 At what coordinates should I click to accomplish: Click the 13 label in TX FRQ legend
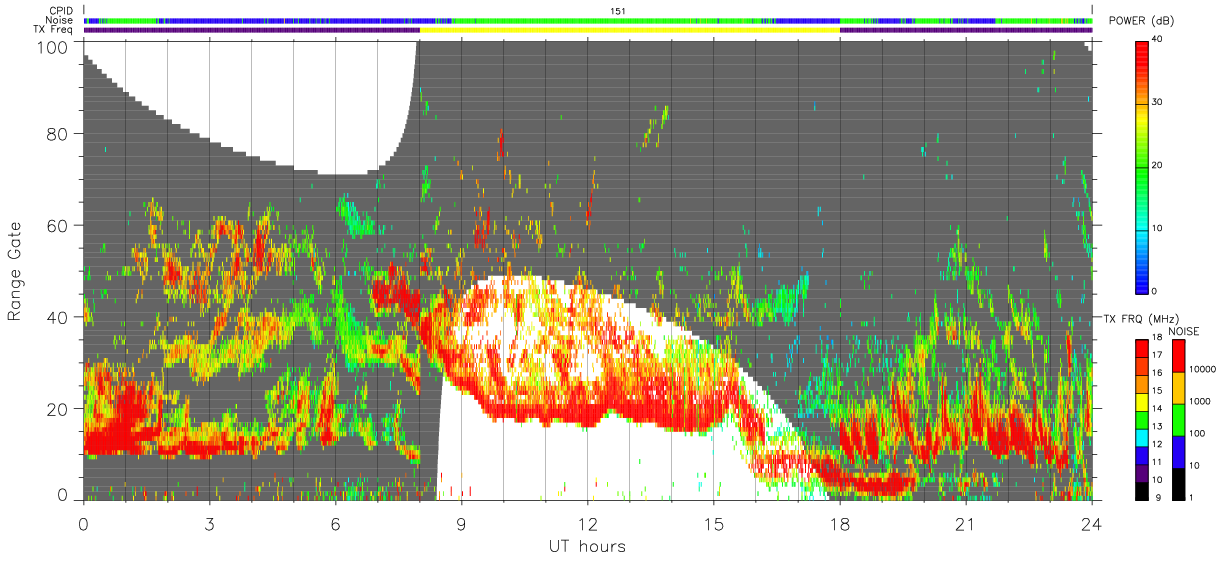1158,428
